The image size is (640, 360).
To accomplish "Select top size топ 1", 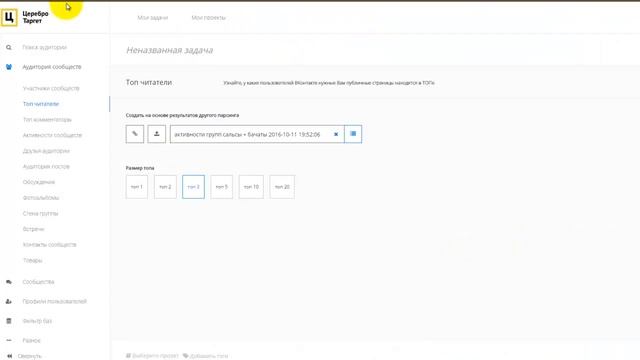I will [x=137, y=187].
